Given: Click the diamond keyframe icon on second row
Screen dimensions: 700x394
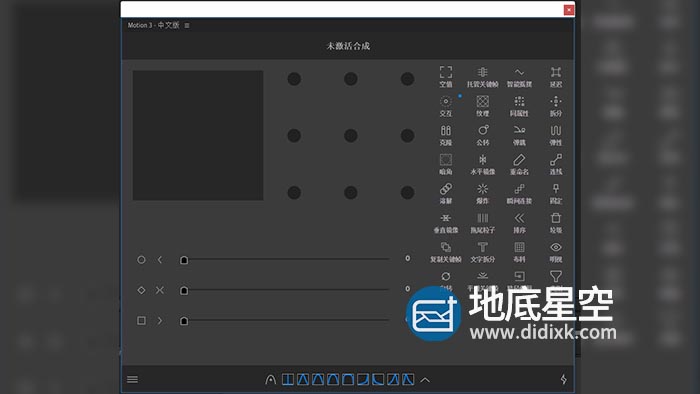Looking at the screenshot, I should coord(141,290).
